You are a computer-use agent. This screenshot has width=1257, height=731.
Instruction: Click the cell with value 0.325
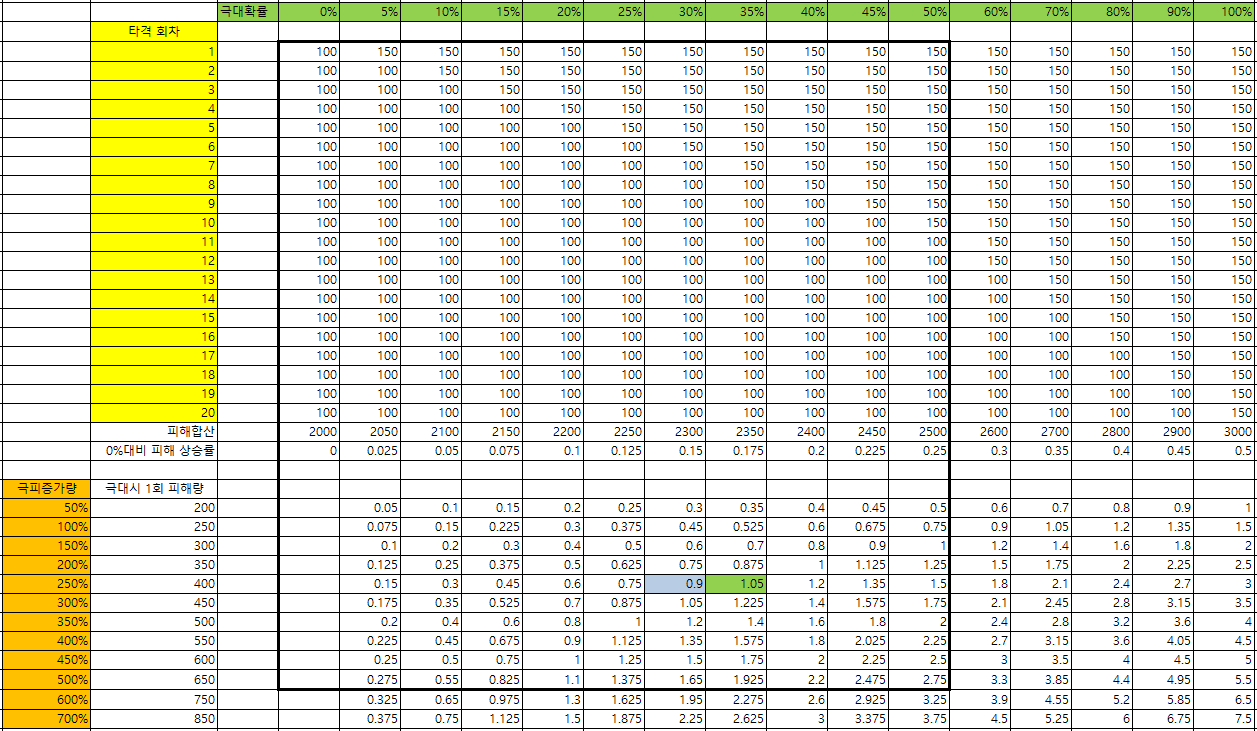point(370,699)
